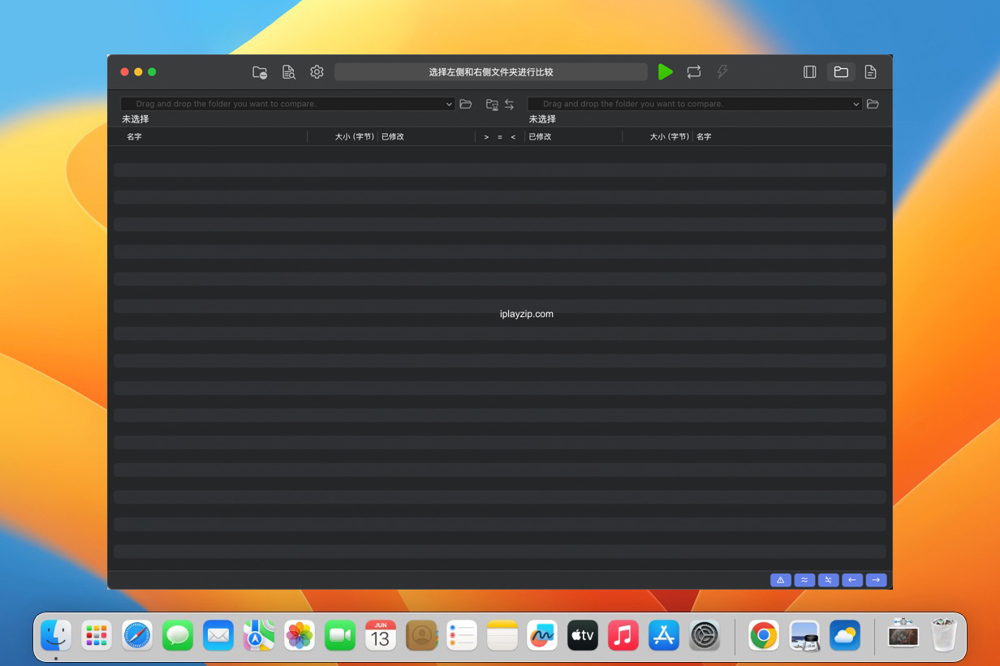The height and width of the screenshot is (666, 1000).
Task: Toggle the warning triangle filter button
Action: (x=781, y=580)
